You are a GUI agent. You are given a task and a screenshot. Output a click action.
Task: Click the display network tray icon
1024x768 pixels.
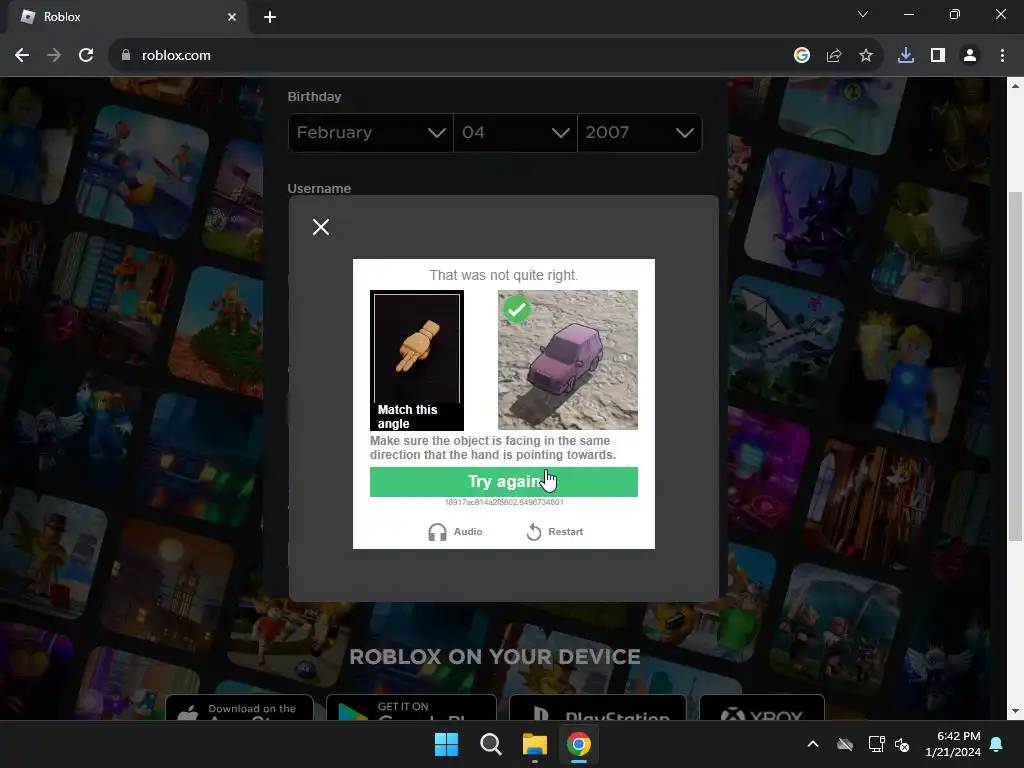coord(876,744)
